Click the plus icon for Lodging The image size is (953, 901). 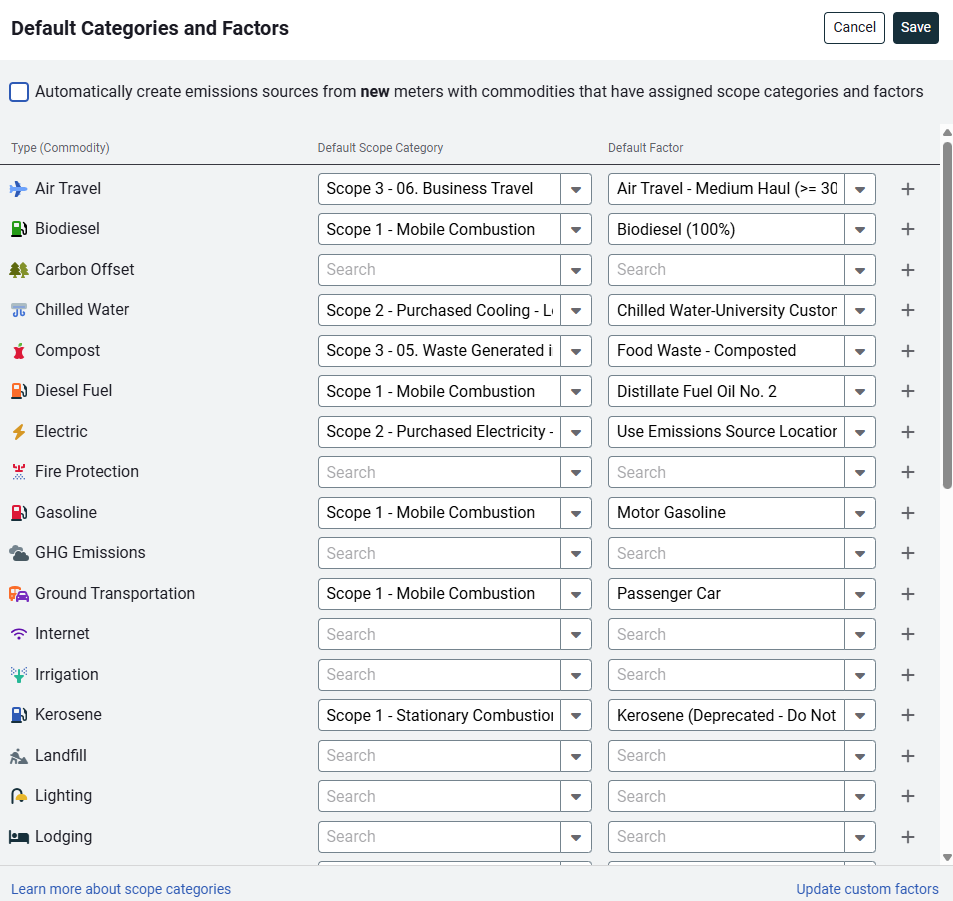(907, 837)
